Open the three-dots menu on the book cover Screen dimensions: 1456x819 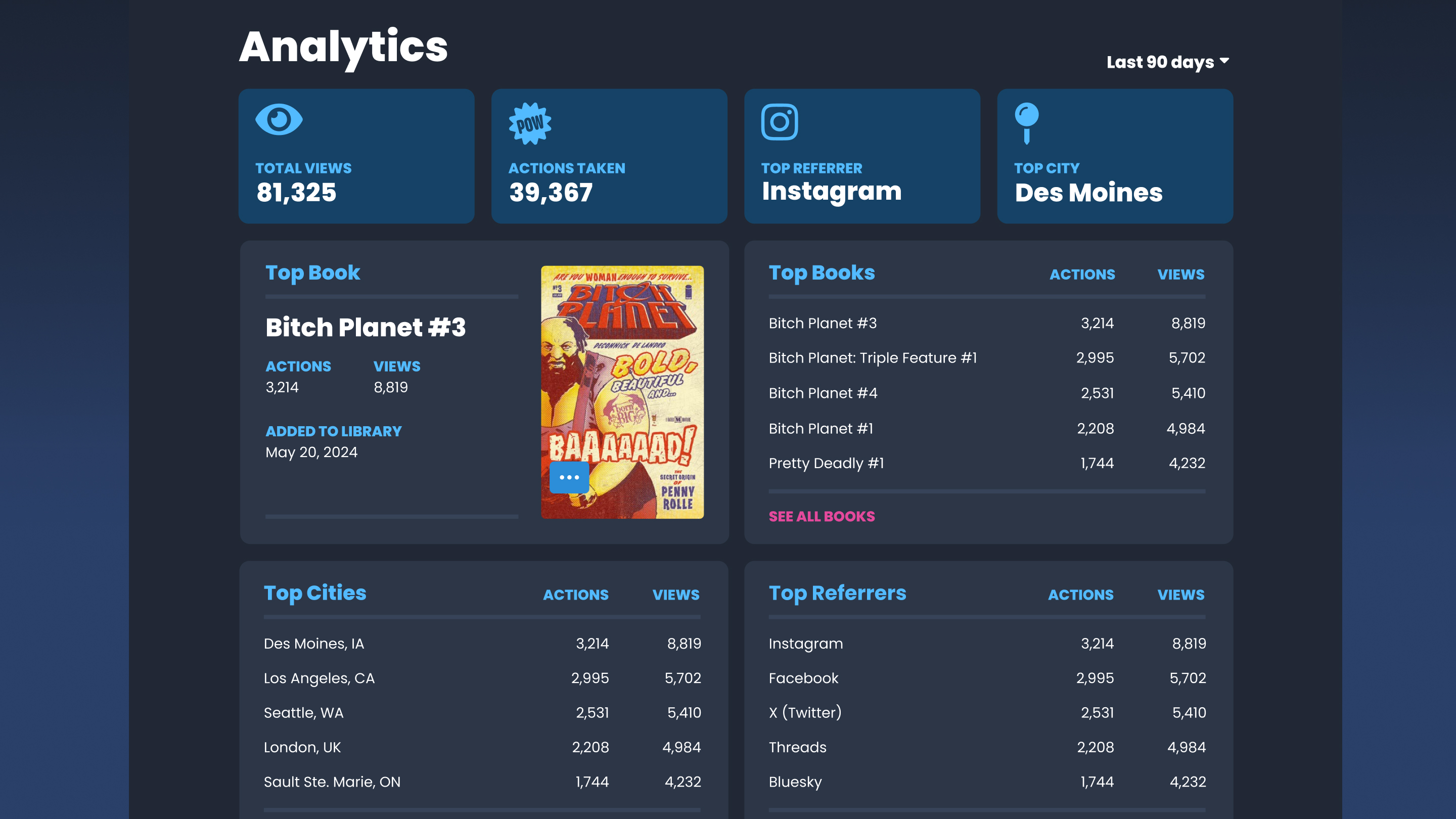click(569, 478)
